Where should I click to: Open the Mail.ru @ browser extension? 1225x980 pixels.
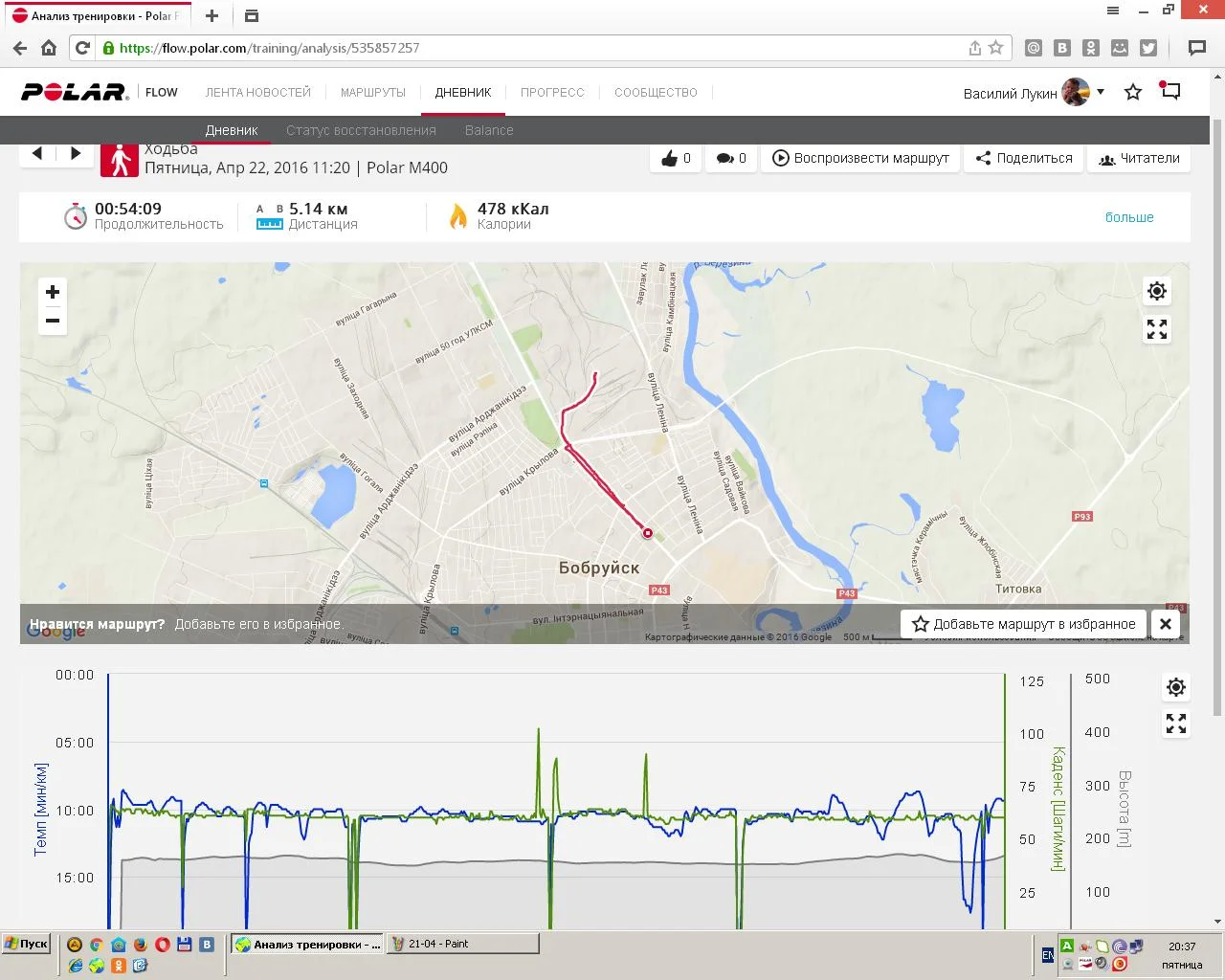point(1034,48)
